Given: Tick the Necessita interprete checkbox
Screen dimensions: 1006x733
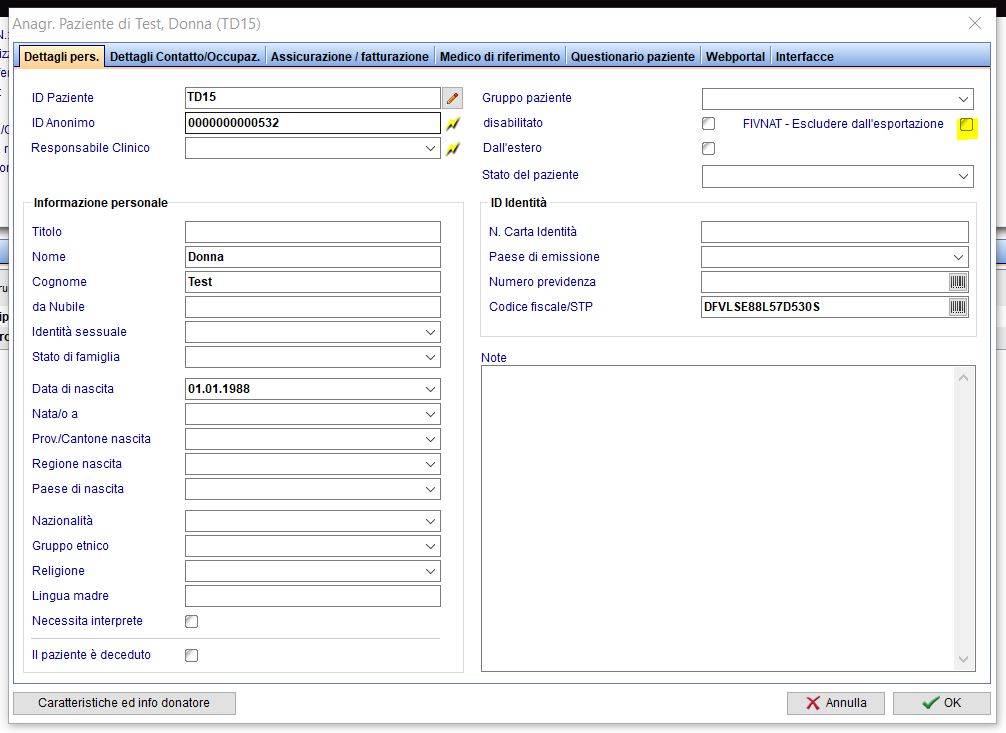Looking at the screenshot, I should coord(191,621).
